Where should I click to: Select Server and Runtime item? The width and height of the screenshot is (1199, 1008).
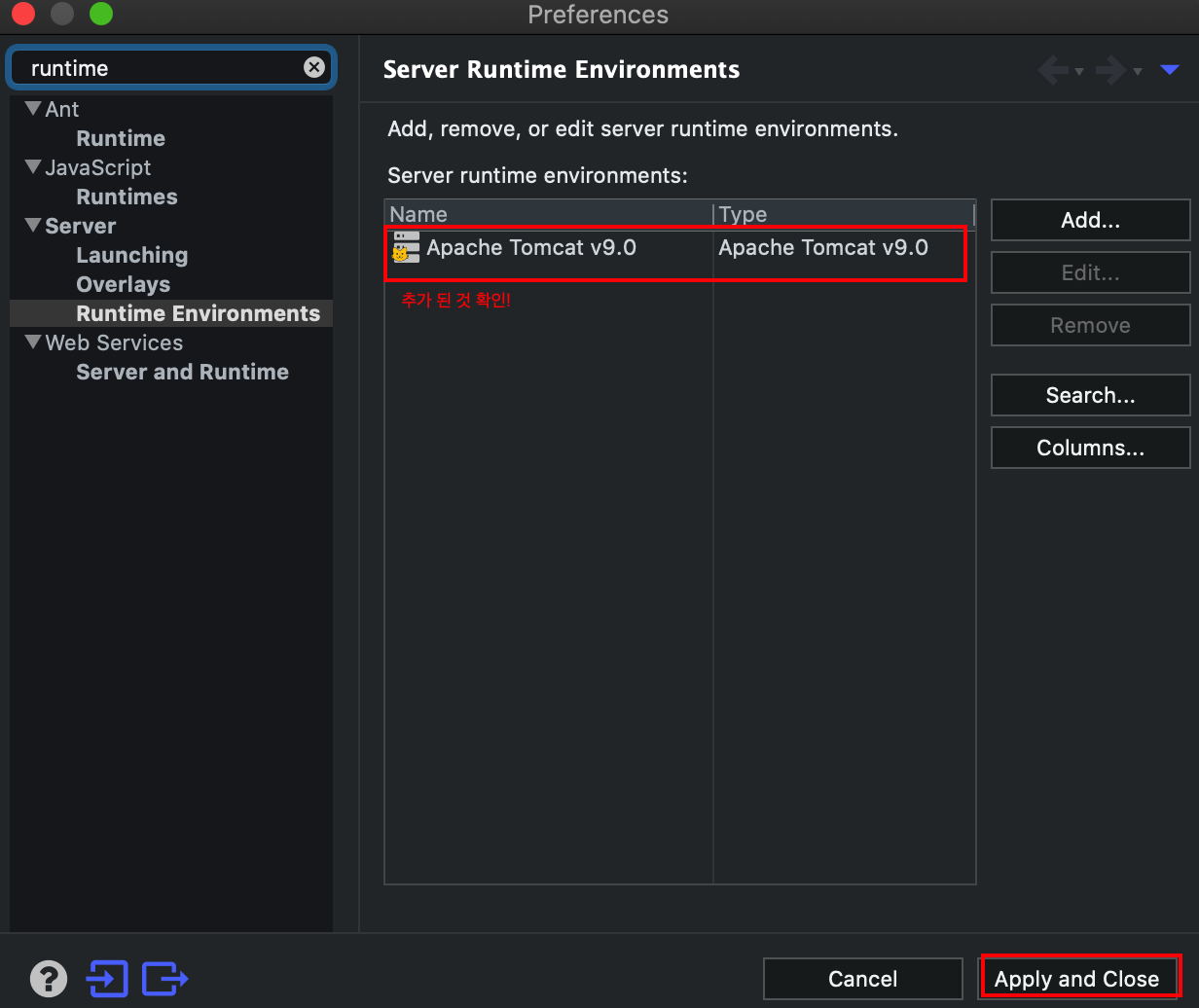182,372
